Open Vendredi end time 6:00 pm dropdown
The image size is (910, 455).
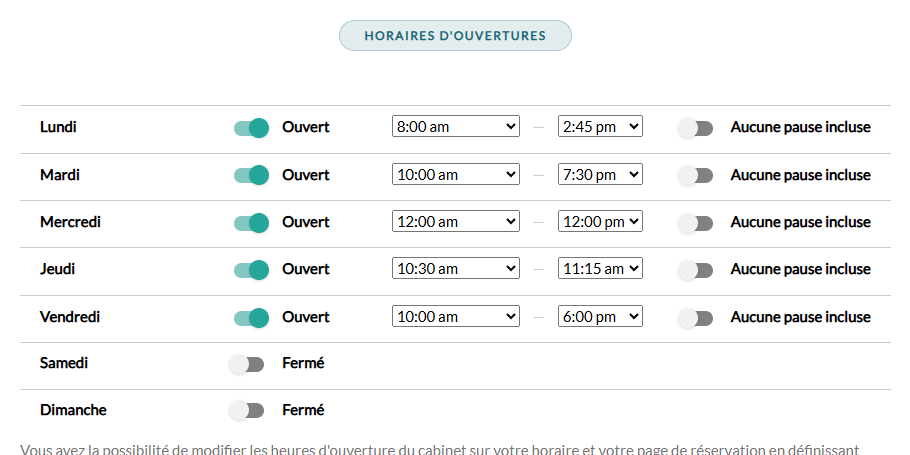[600, 317]
